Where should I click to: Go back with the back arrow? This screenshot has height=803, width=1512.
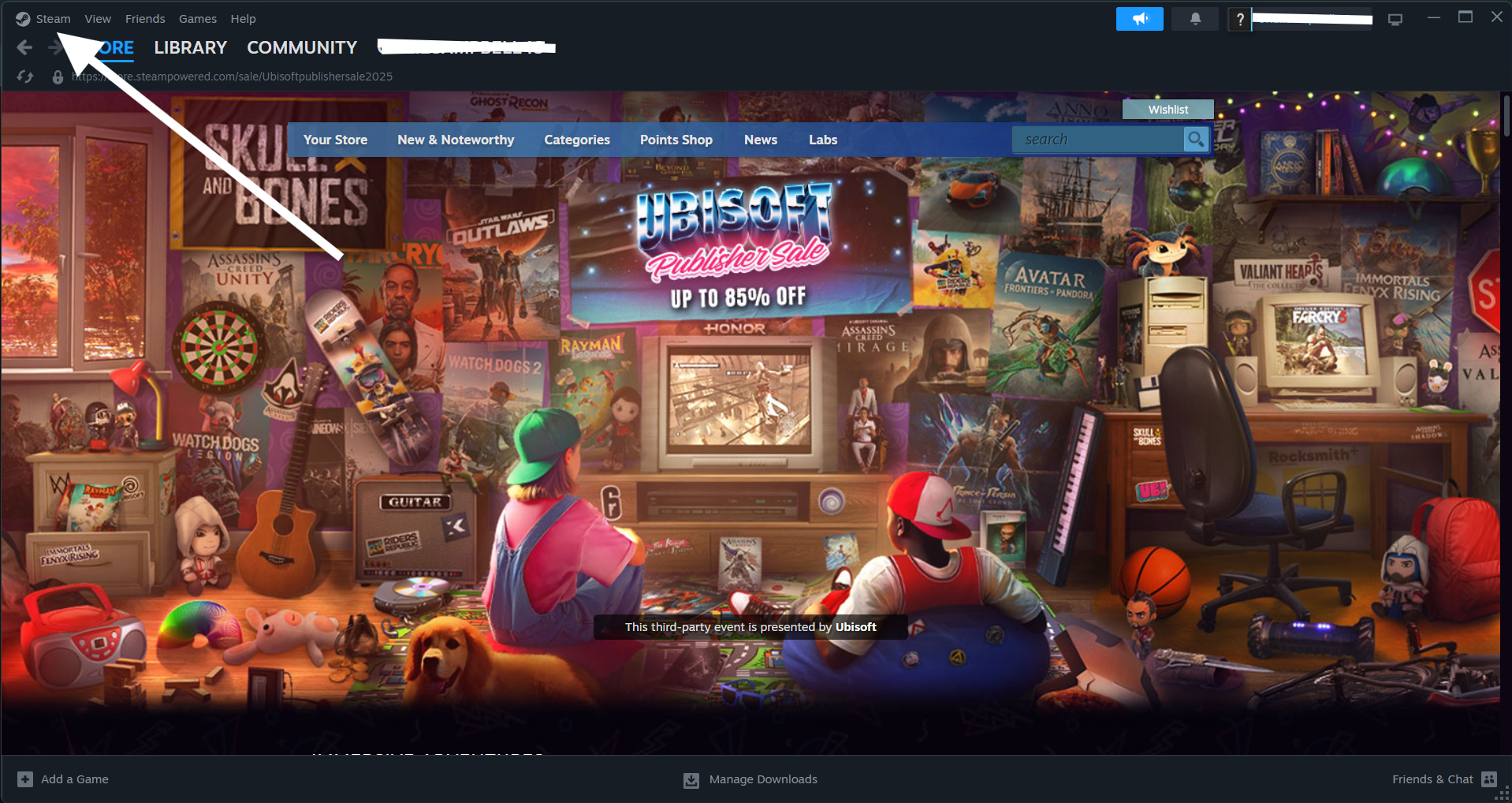pyautogui.click(x=24, y=47)
